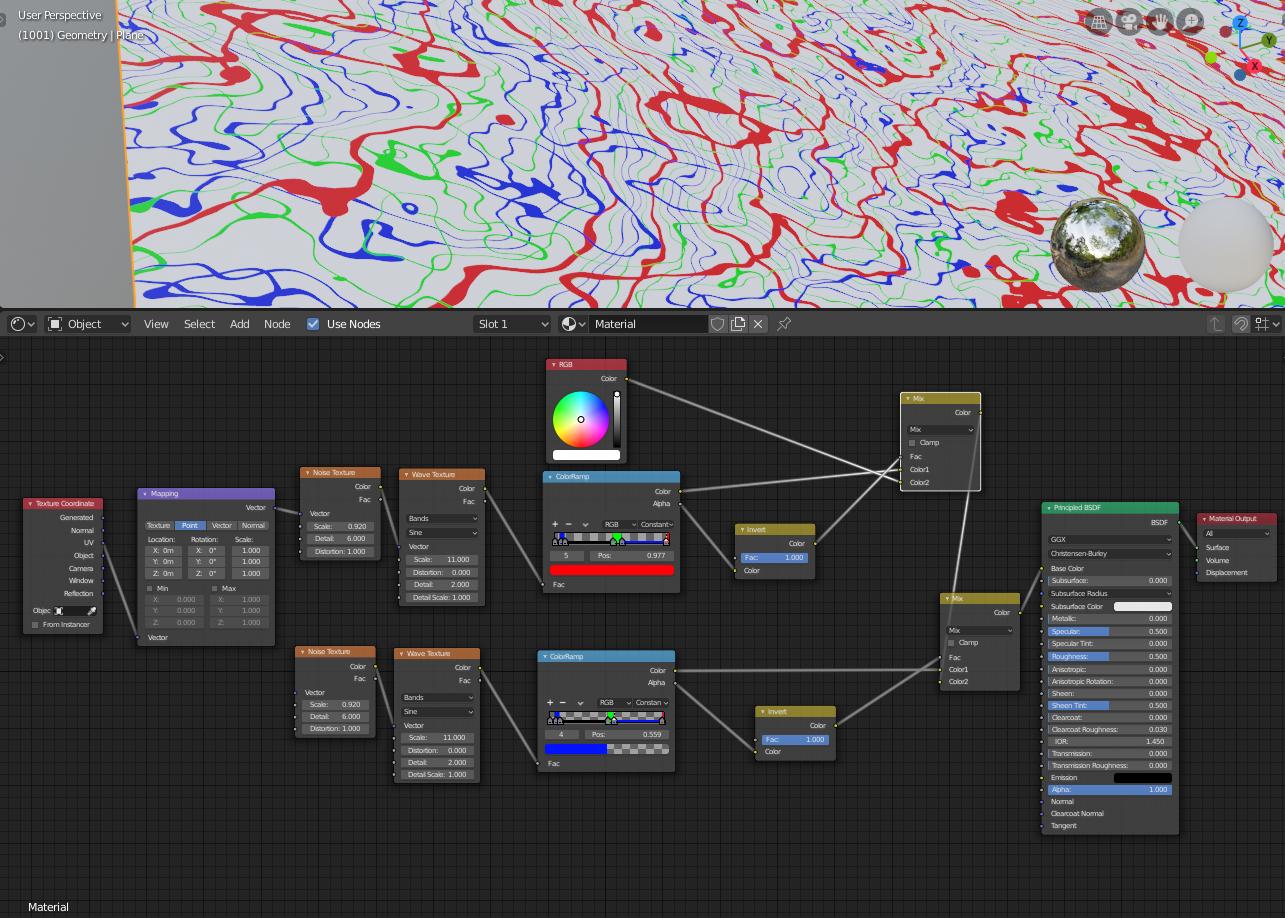Click lower Wave Texture Scale 11.000 field
1285x918 pixels.
[437, 738]
